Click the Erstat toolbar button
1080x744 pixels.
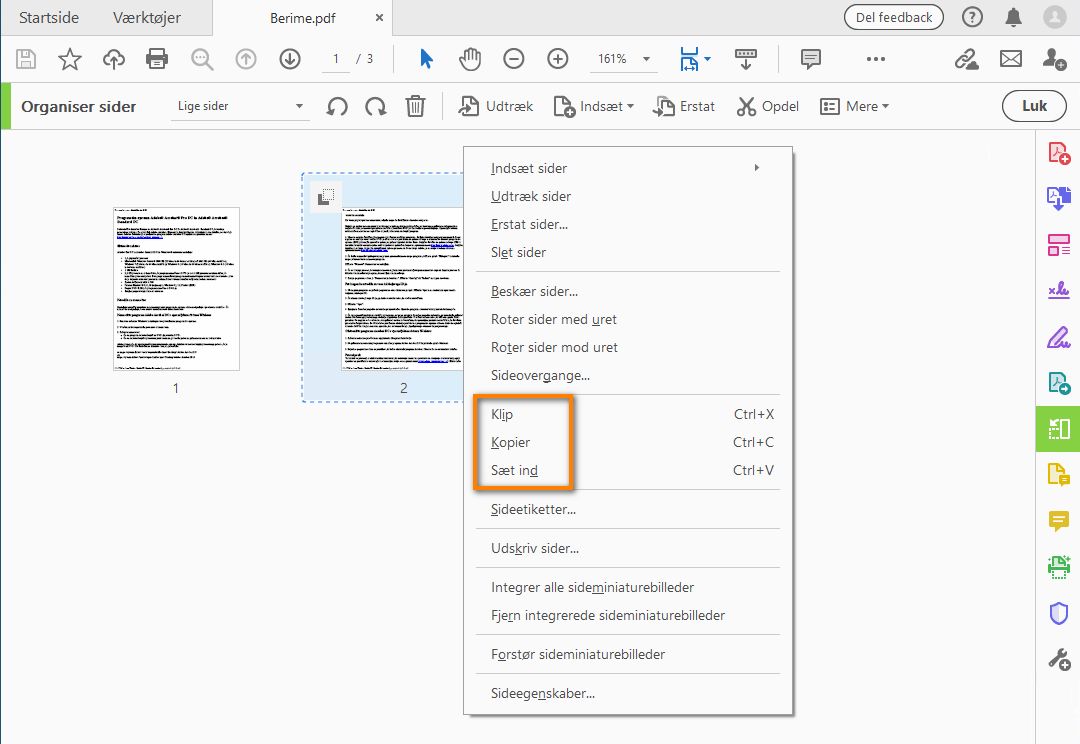pos(684,107)
